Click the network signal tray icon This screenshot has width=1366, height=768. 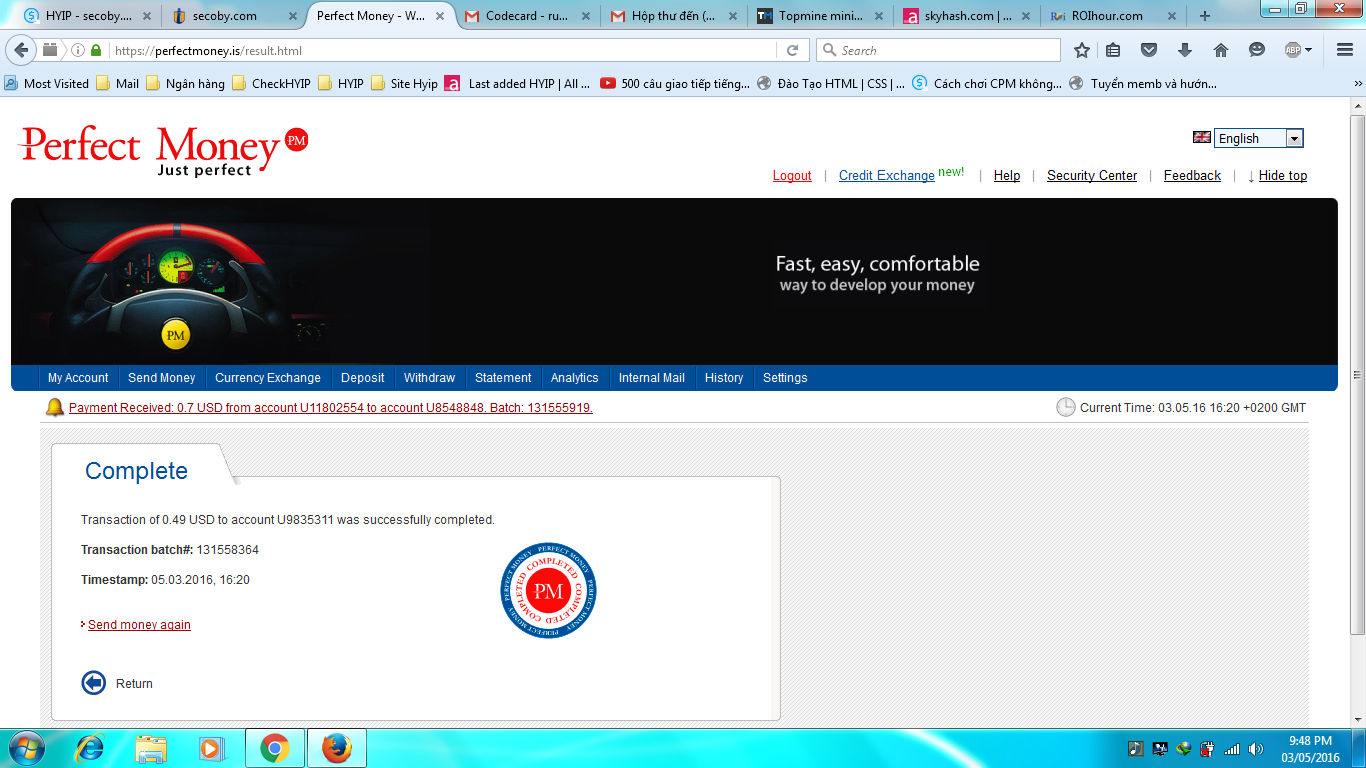coord(1232,749)
